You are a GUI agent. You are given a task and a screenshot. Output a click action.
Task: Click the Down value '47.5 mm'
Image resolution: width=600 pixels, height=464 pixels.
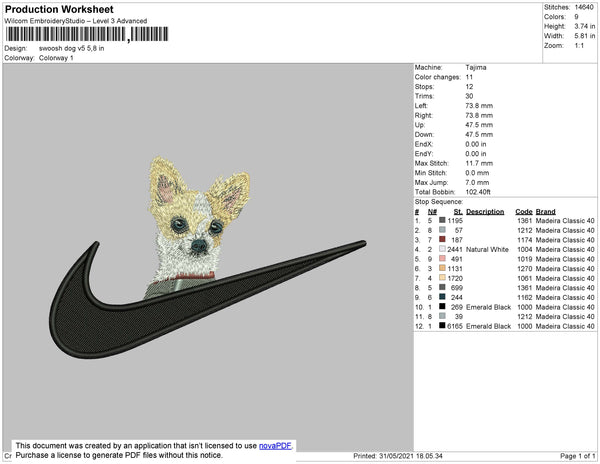[479, 135]
